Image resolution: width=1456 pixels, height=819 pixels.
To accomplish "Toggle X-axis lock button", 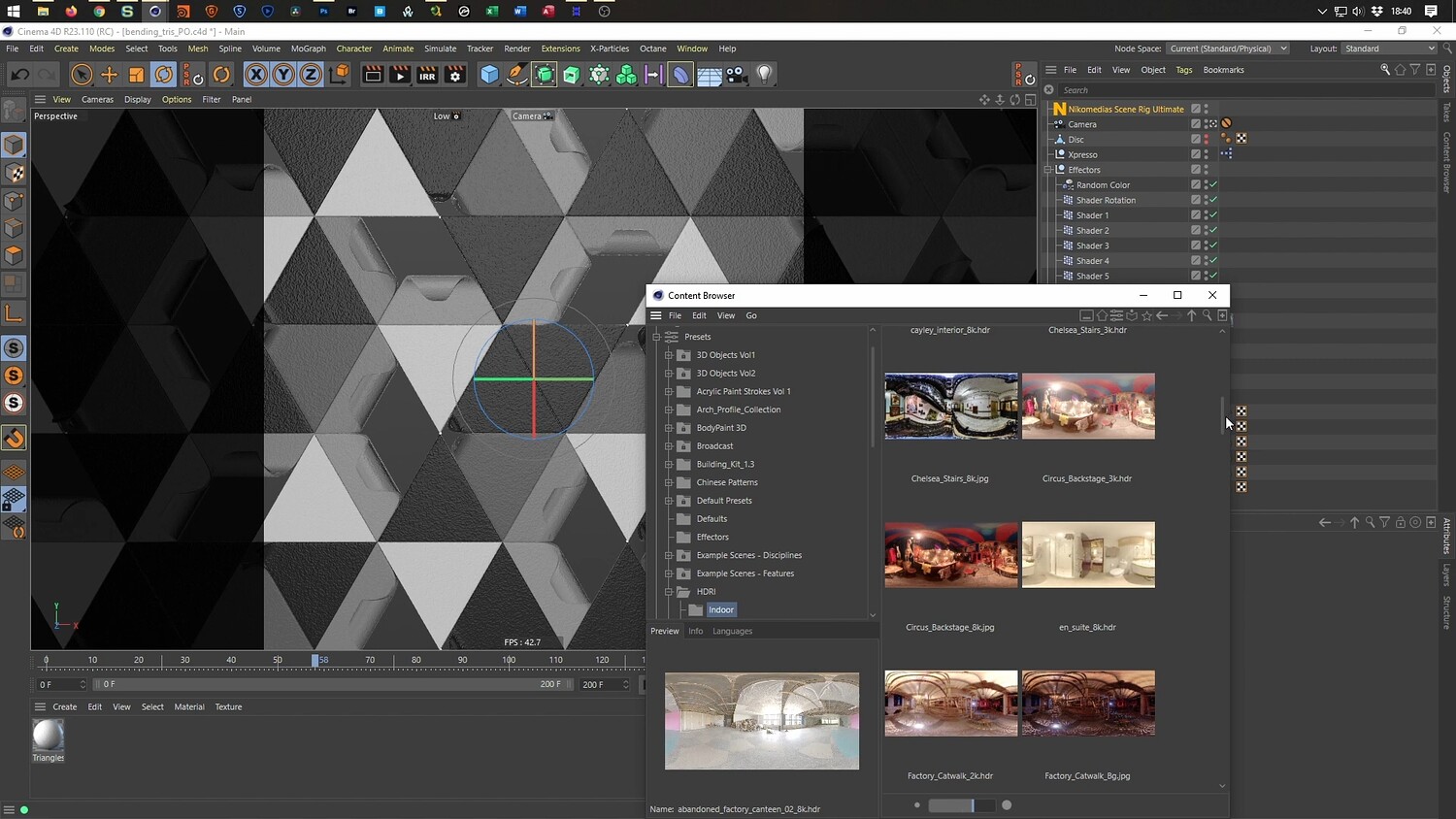I will (x=255, y=75).
